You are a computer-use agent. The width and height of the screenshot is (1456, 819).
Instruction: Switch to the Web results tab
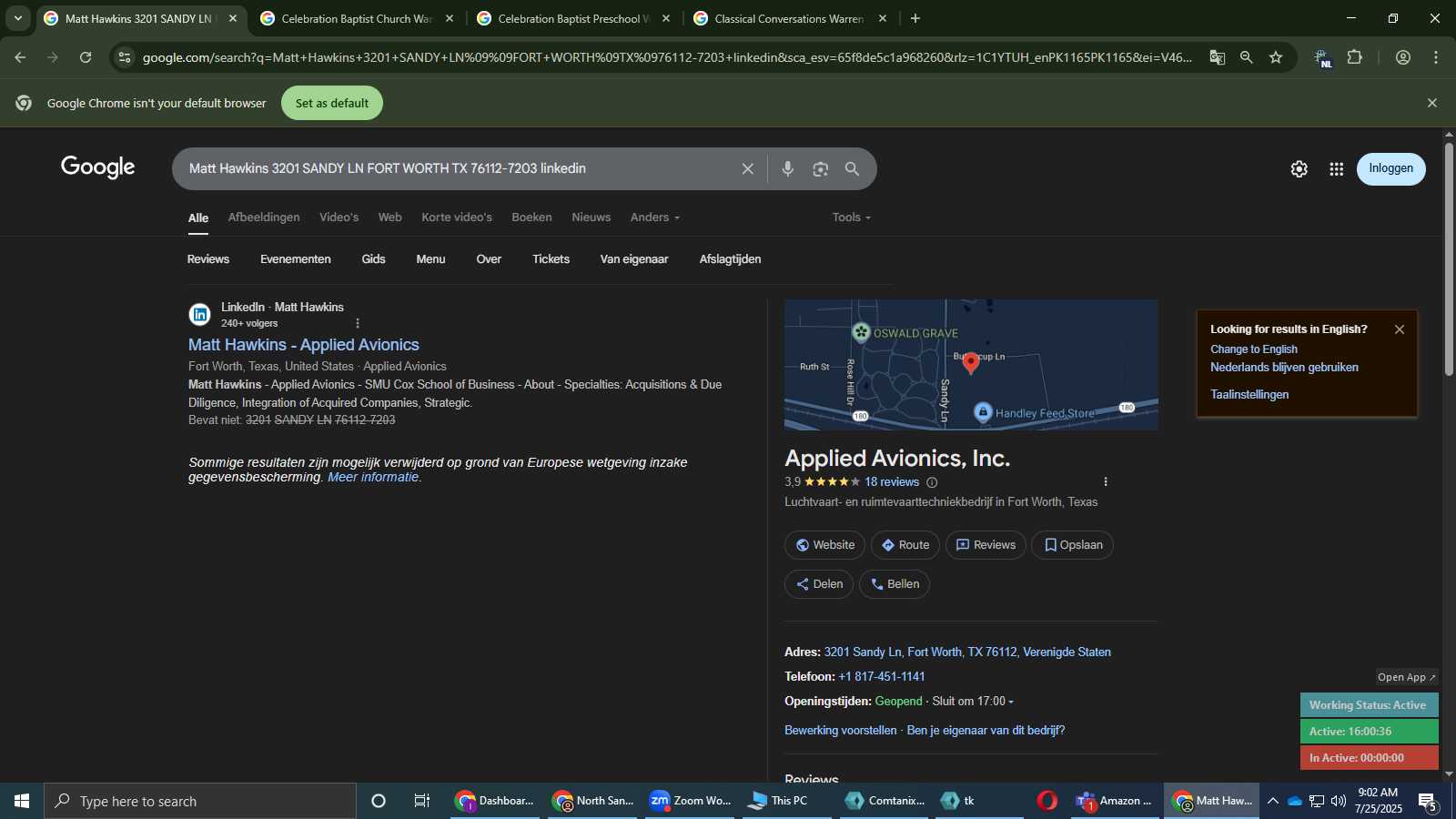click(390, 217)
